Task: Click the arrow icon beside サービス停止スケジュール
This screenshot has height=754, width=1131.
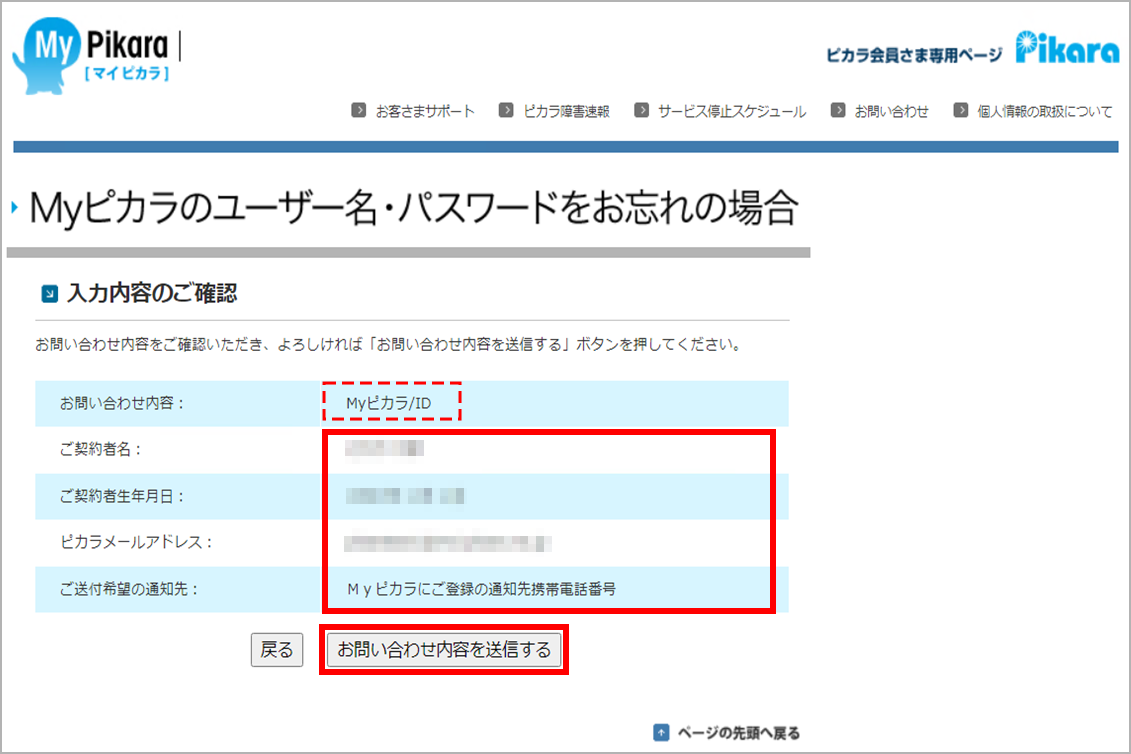Action: pyautogui.click(x=641, y=110)
